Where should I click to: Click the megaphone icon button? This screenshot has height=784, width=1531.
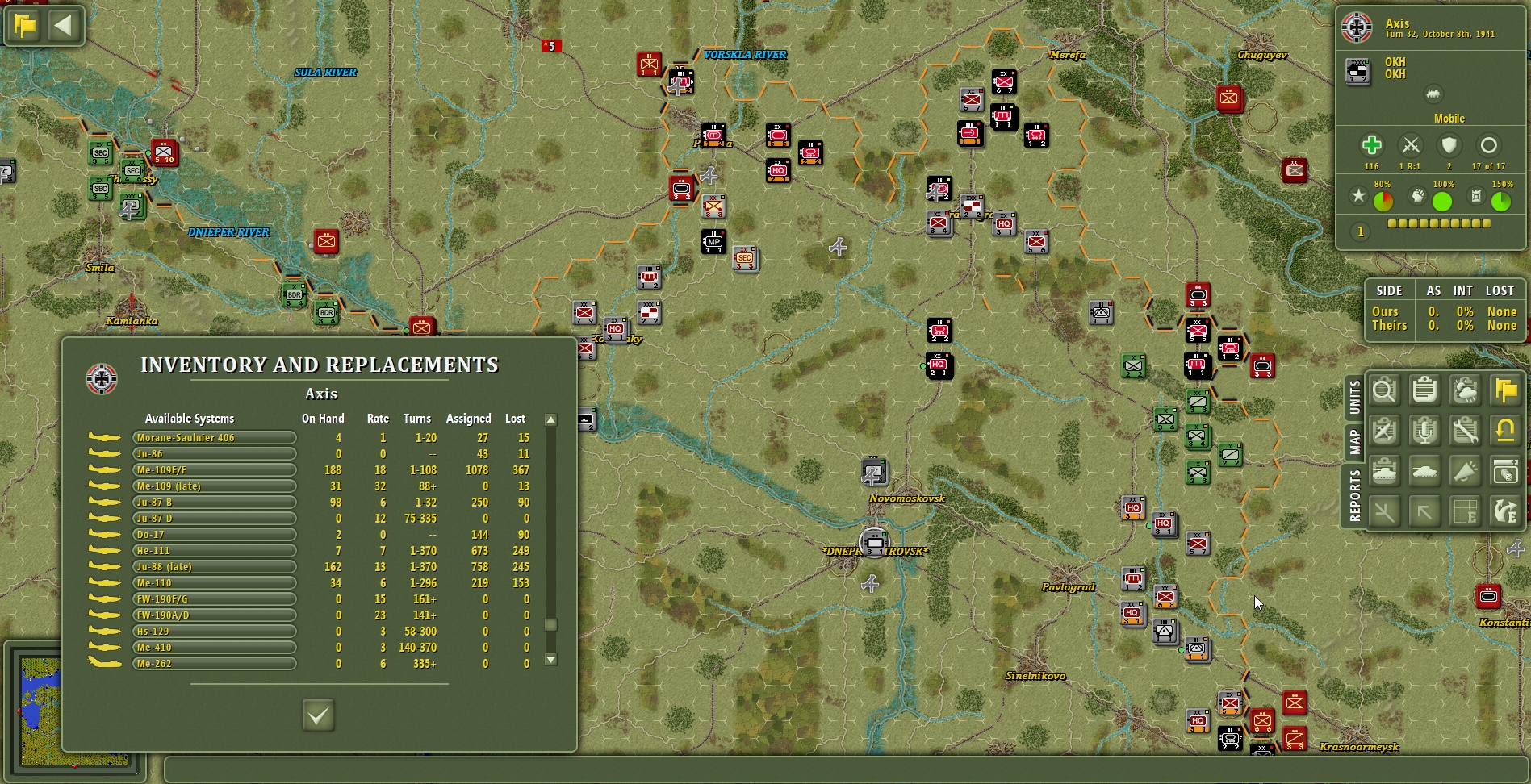[x=1465, y=472]
